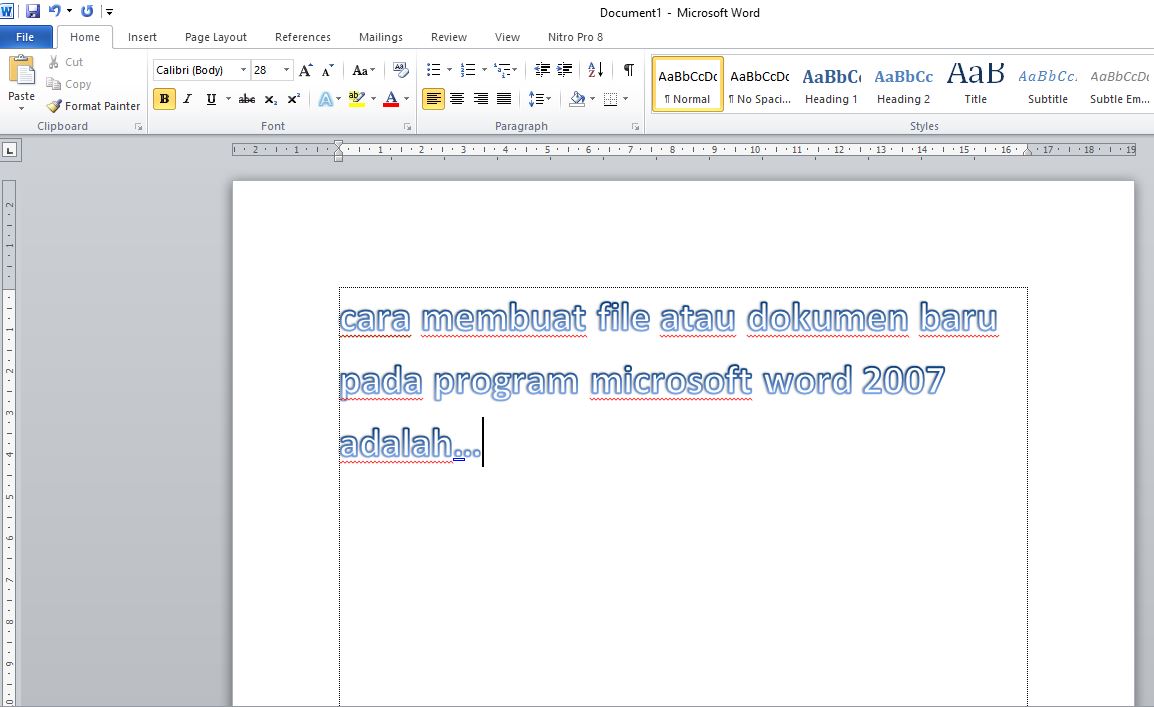Click the tab selector L button
Screen dimensions: 1154x707
10,150
